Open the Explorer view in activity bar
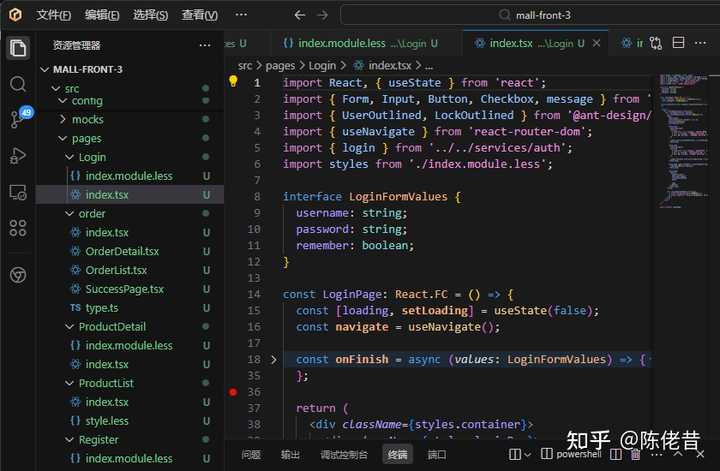720x471 pixels. tap(18, 48)
